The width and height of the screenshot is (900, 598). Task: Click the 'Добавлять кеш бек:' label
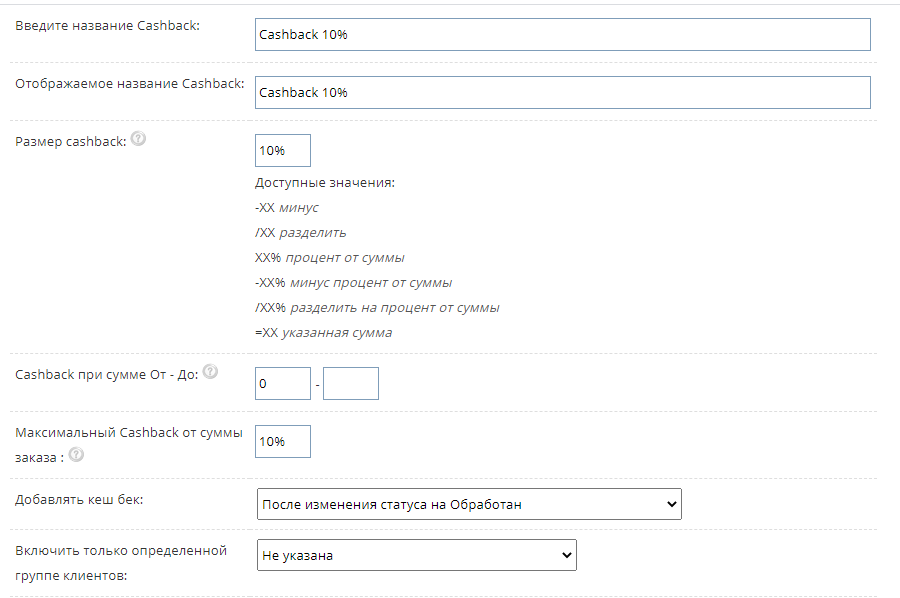coord(79,498)
